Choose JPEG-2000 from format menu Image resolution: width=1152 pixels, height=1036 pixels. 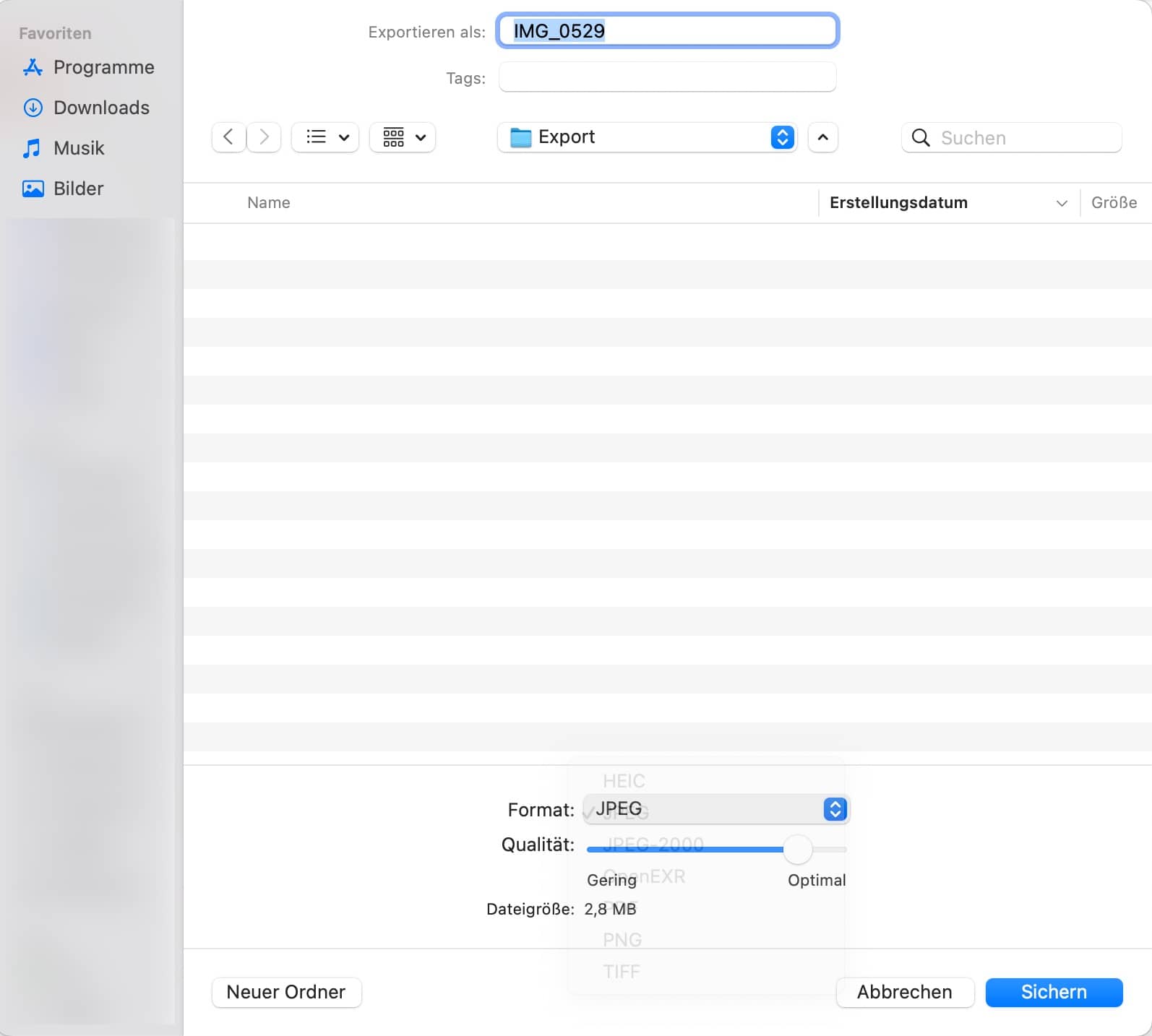(653, 844)
